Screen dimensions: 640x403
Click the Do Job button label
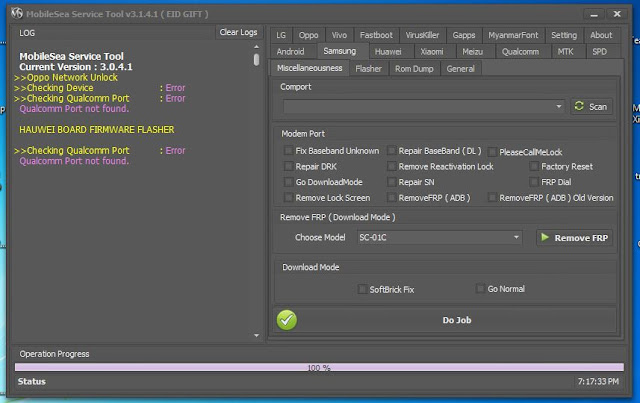tap(457, 320)
